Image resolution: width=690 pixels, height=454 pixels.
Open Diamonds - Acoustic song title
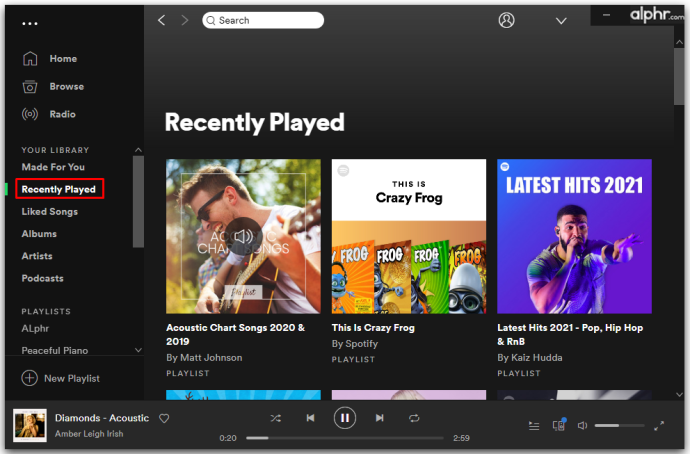point(102,418)
